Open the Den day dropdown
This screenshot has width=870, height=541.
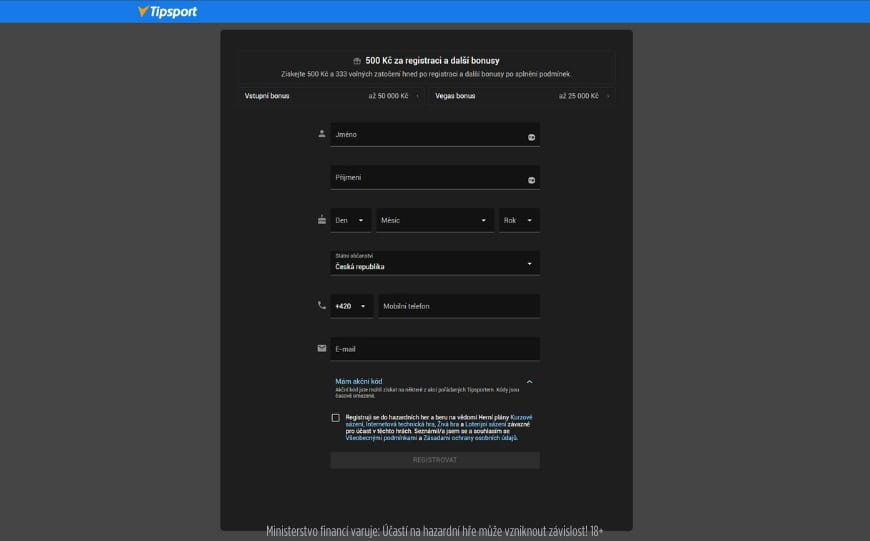pyautogui.click(x=351, y=220)
